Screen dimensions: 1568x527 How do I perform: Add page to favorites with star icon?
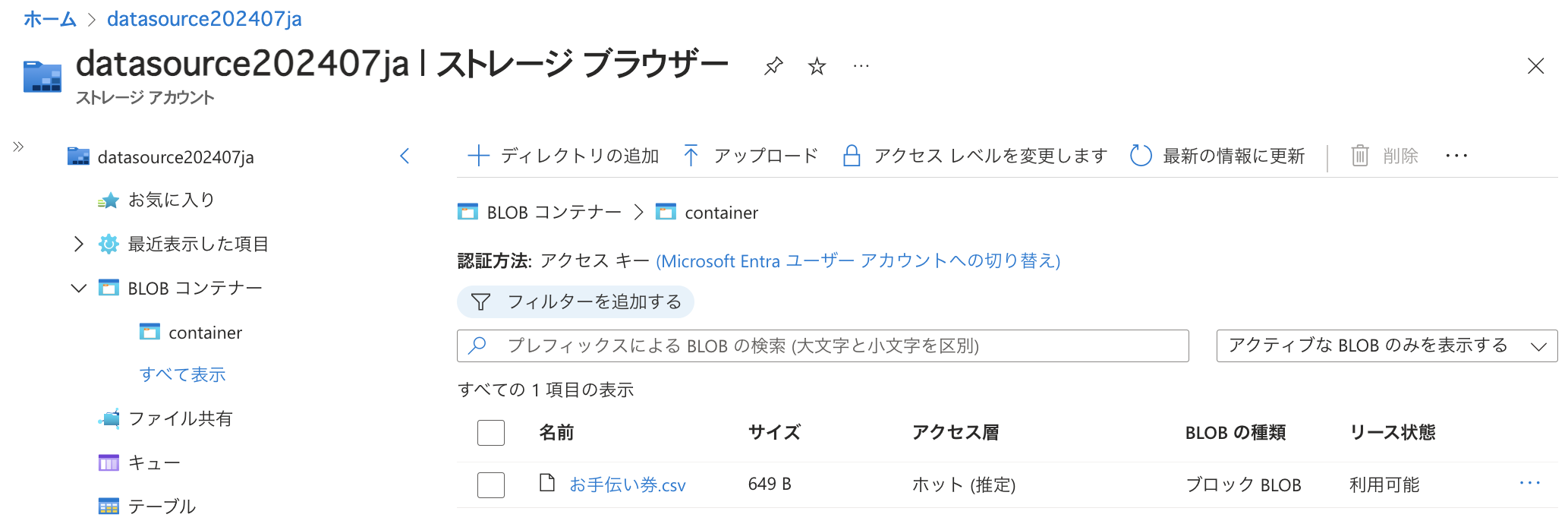pyautogui.click(x=817, y=66)
